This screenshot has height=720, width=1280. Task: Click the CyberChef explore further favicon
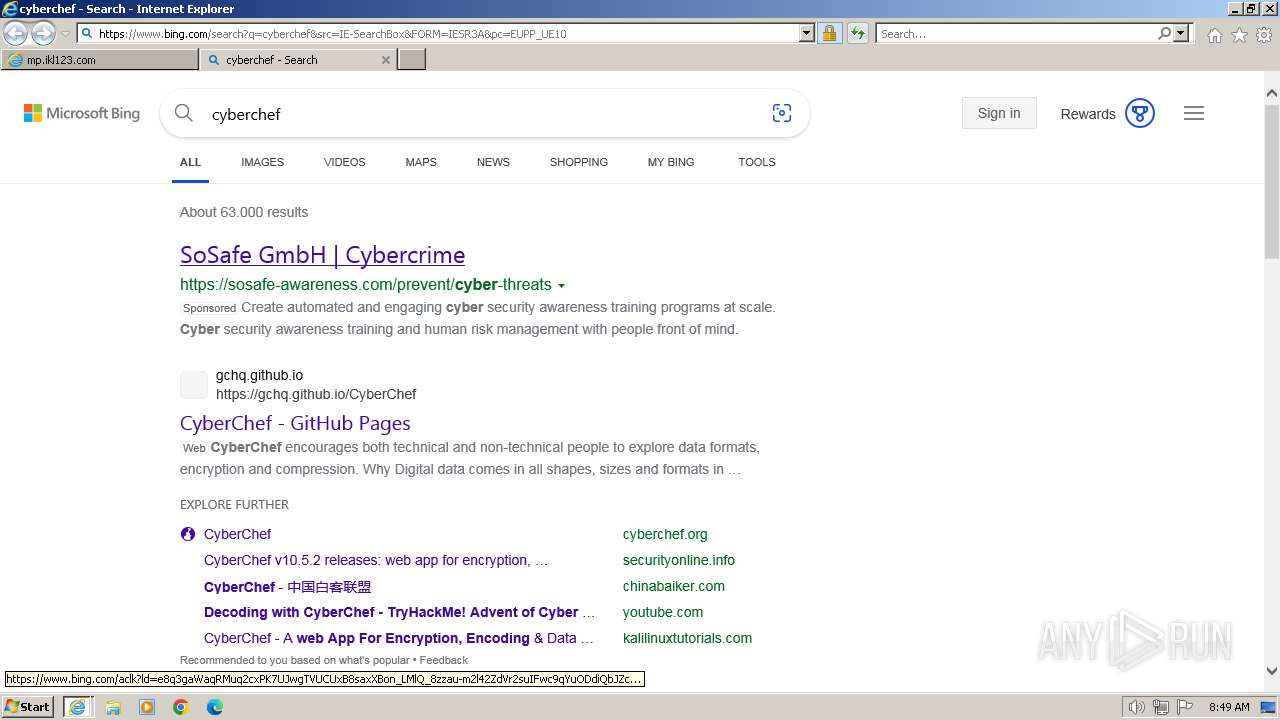pos(188,534)
